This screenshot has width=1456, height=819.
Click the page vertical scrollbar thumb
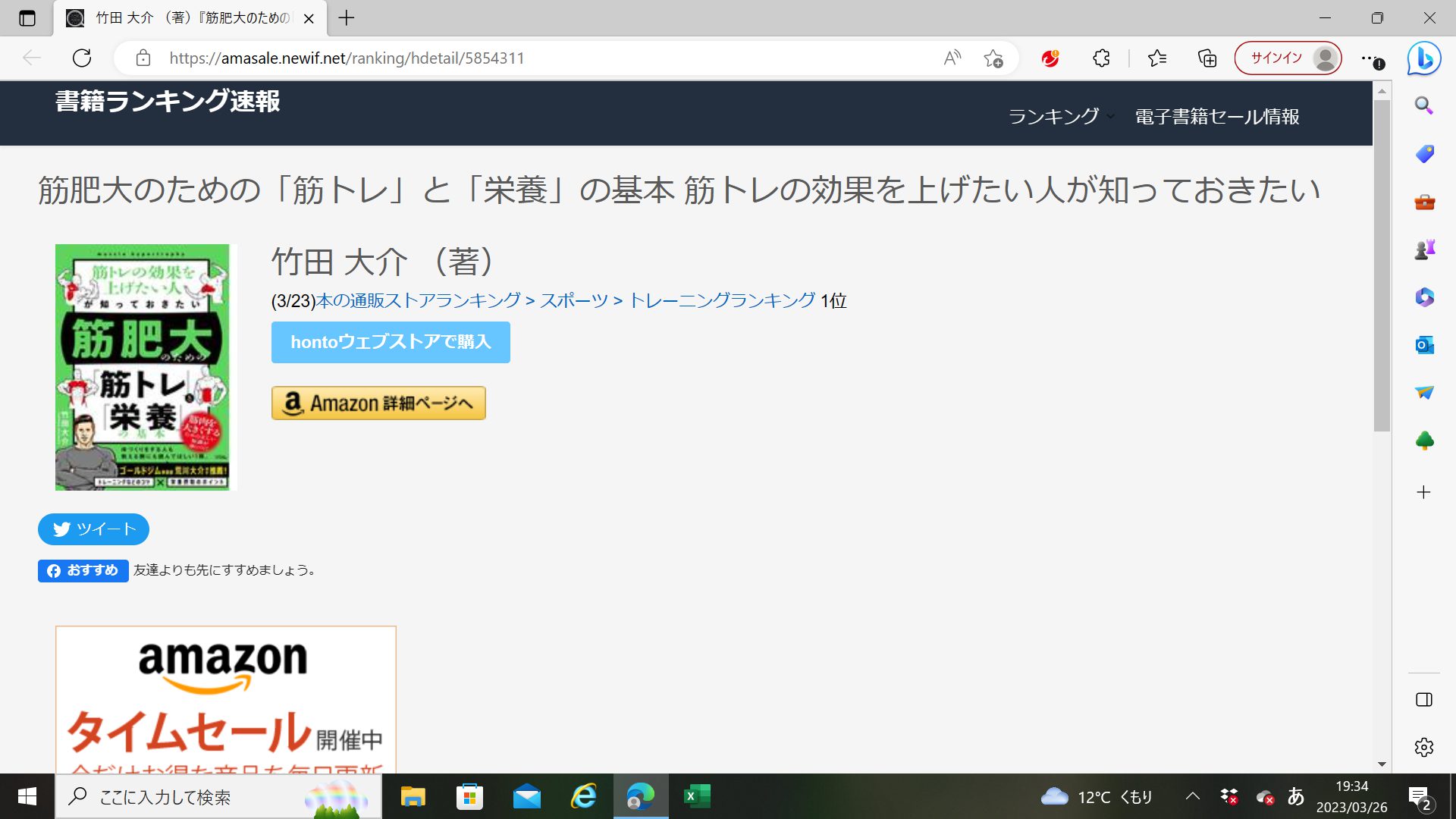click(1382, 265)
